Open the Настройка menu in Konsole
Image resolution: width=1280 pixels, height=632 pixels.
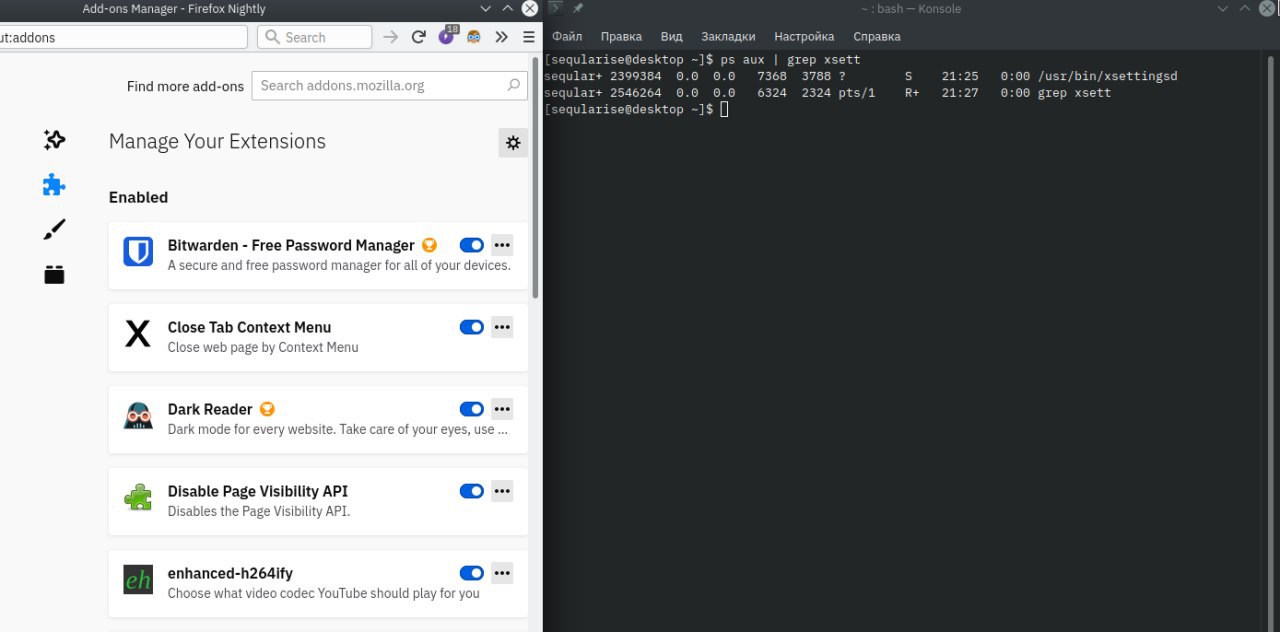point(804,36)
